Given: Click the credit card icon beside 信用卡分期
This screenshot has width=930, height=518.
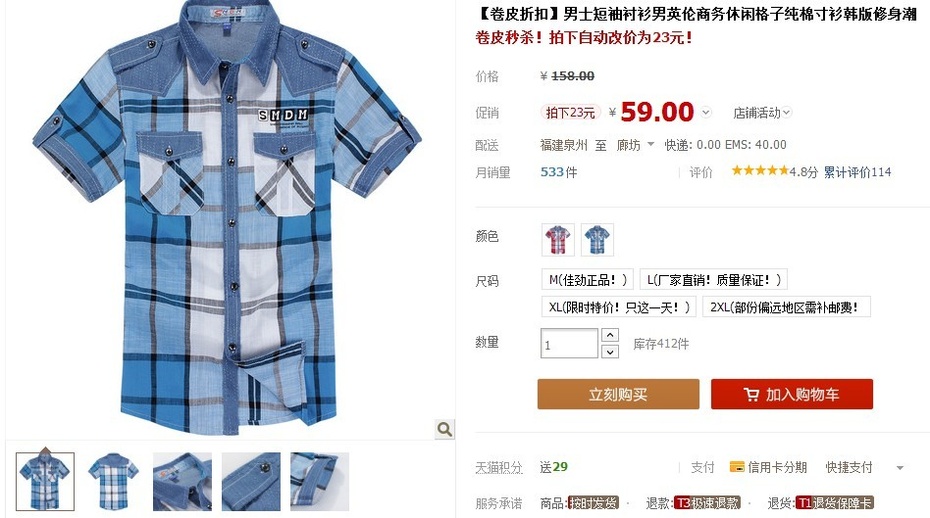Looking at the screenshot, I should pyautogui.click(x=737, y=467).
